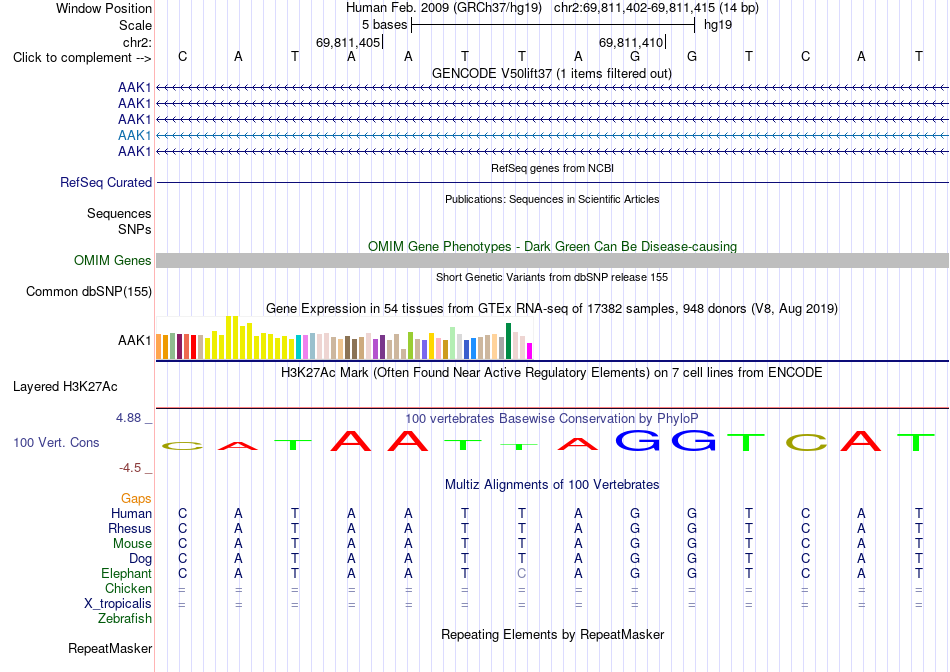The width and height of the screenshot is (950, 672).
Task: Select the 'Human' alignment row label
Action: coord(131,513)
